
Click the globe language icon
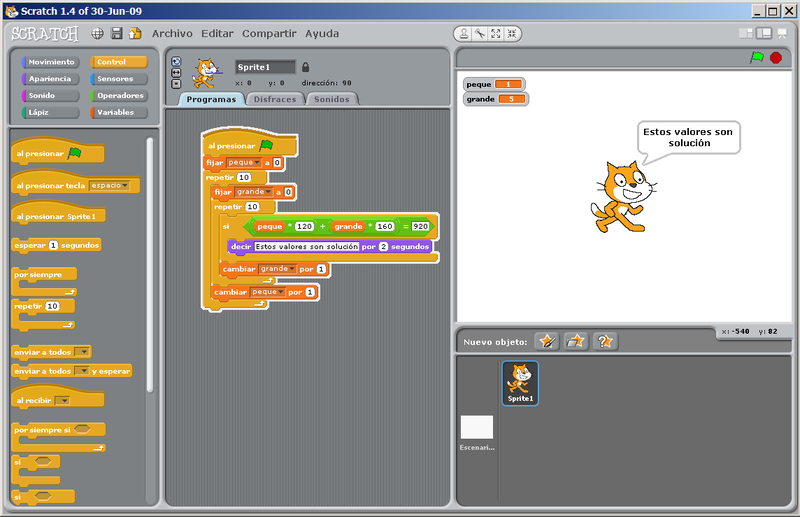(x=98, y=33)
